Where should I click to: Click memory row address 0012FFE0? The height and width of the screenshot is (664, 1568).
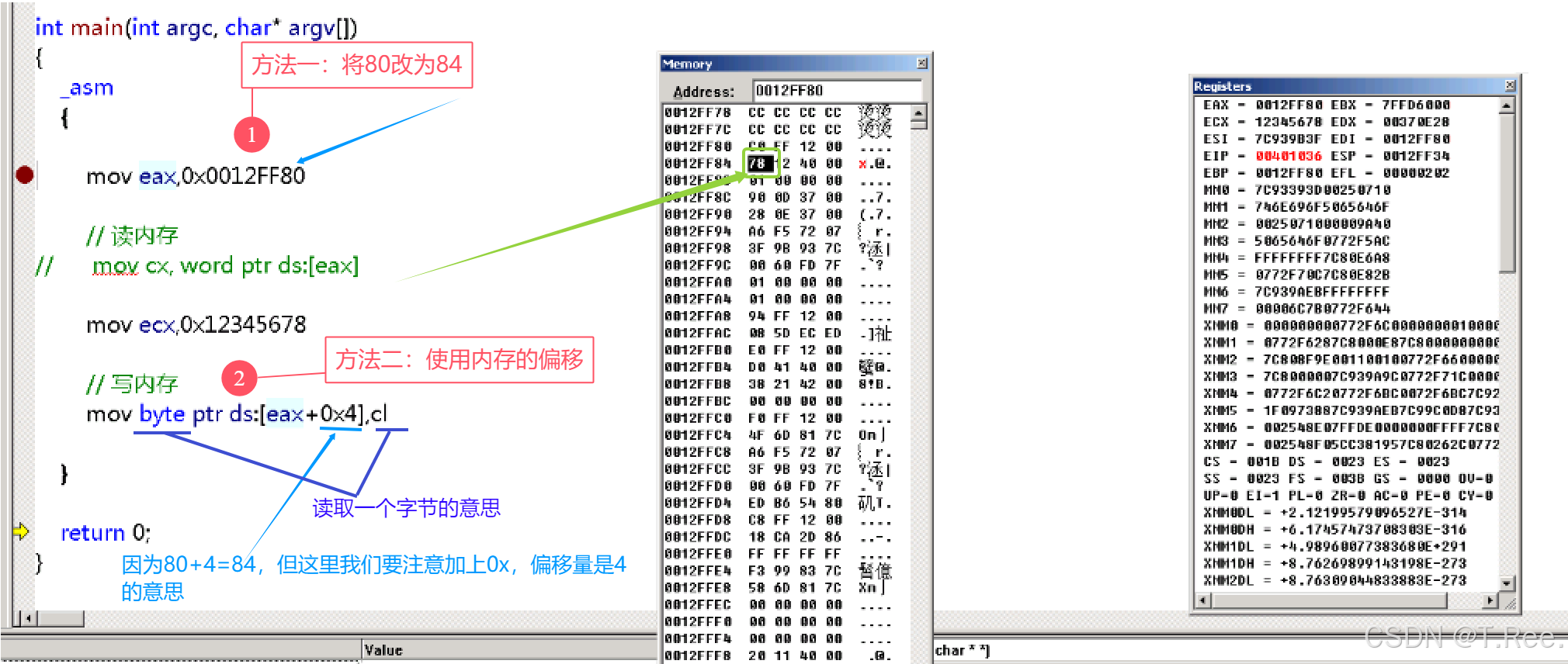point(697,554)
